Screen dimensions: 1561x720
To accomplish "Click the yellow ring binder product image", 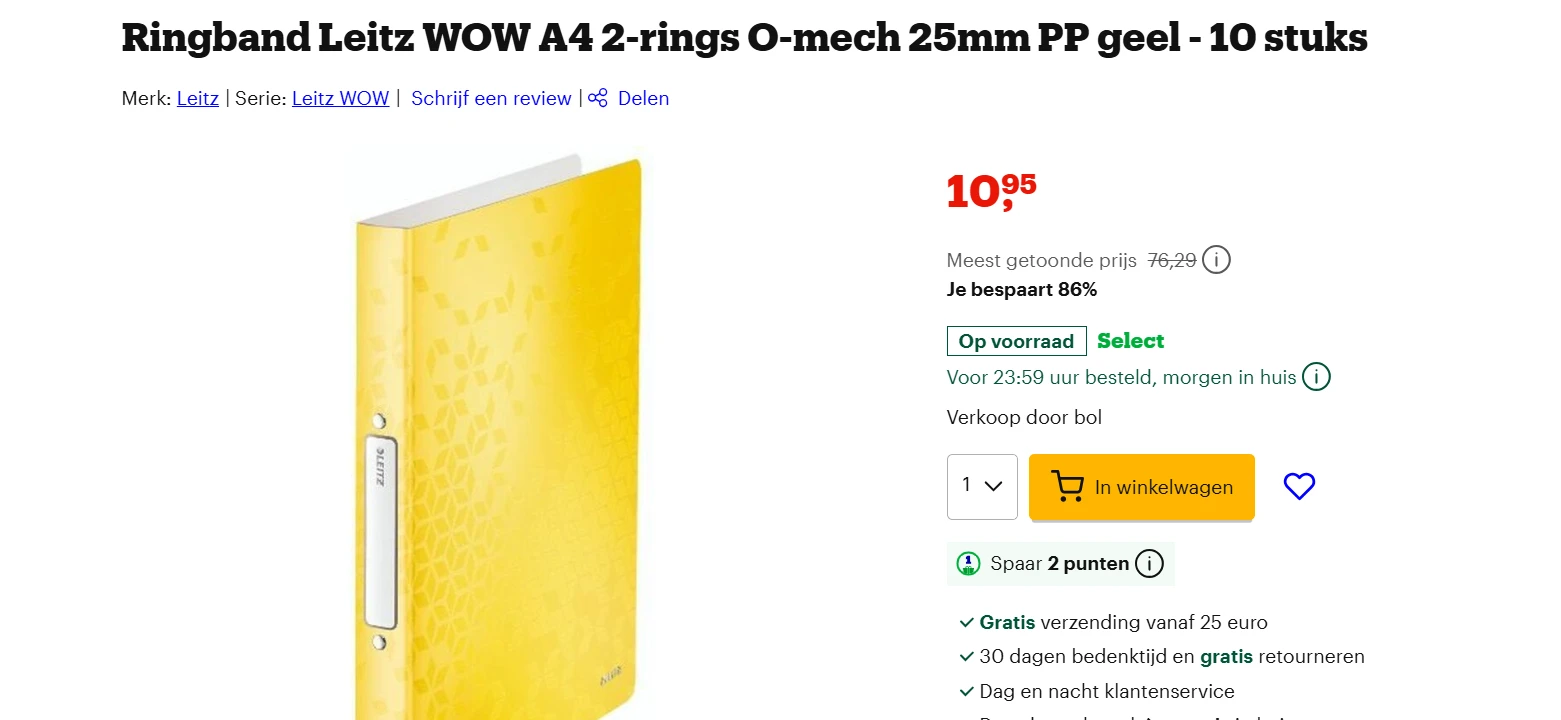I will 500,430.
